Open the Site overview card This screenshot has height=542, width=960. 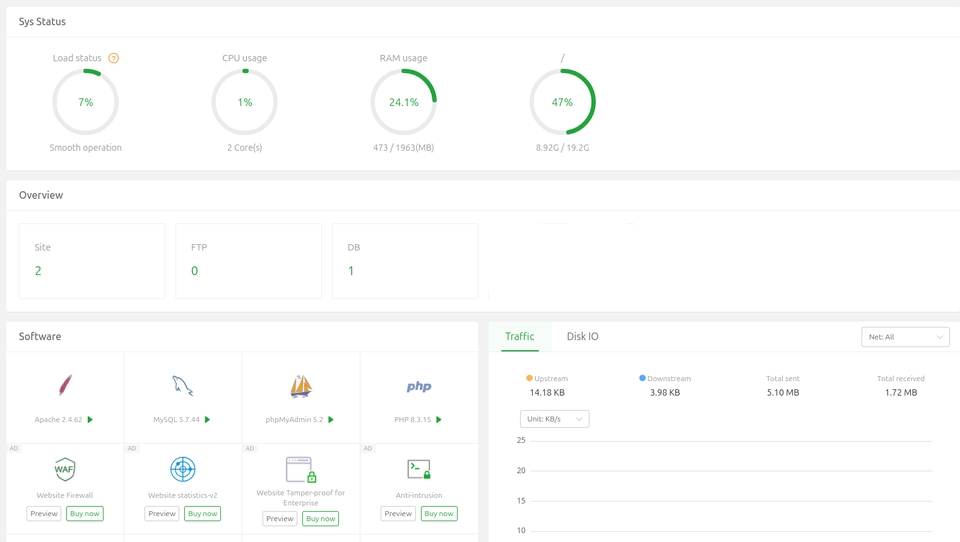[x=92, y=261]
